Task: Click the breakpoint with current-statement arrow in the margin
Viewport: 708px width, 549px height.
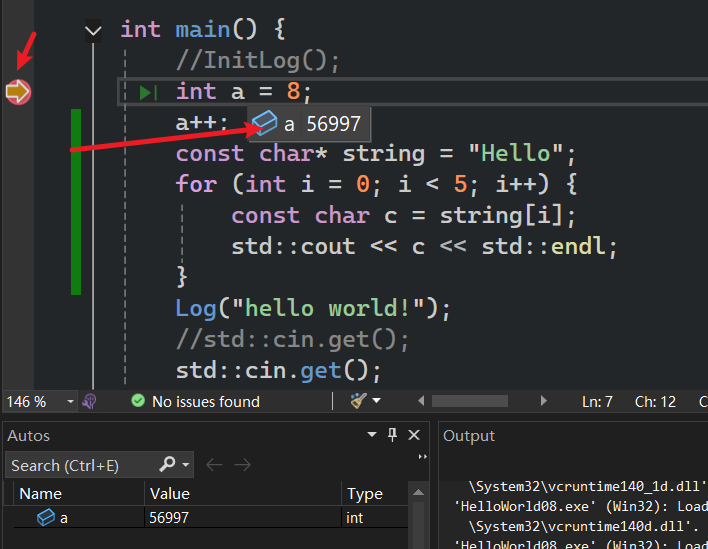Action: pos(18,92)
